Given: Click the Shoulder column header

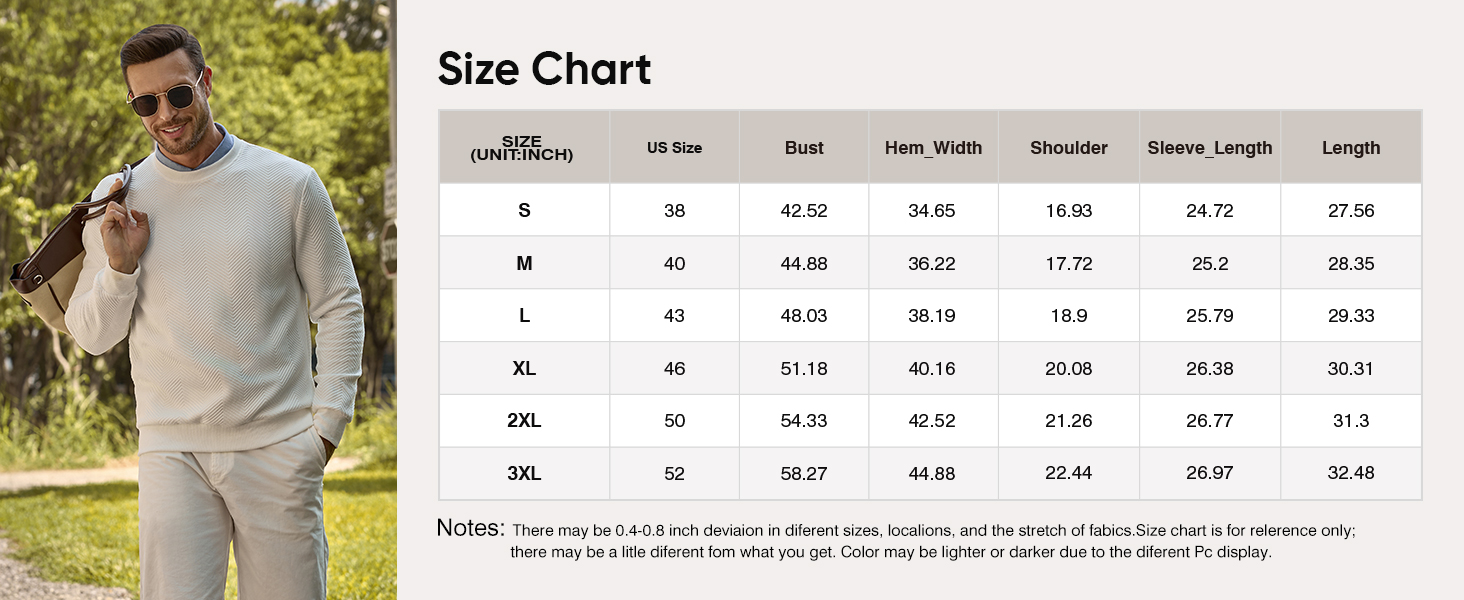Looking at the screenshot, I should point(1069,148).
